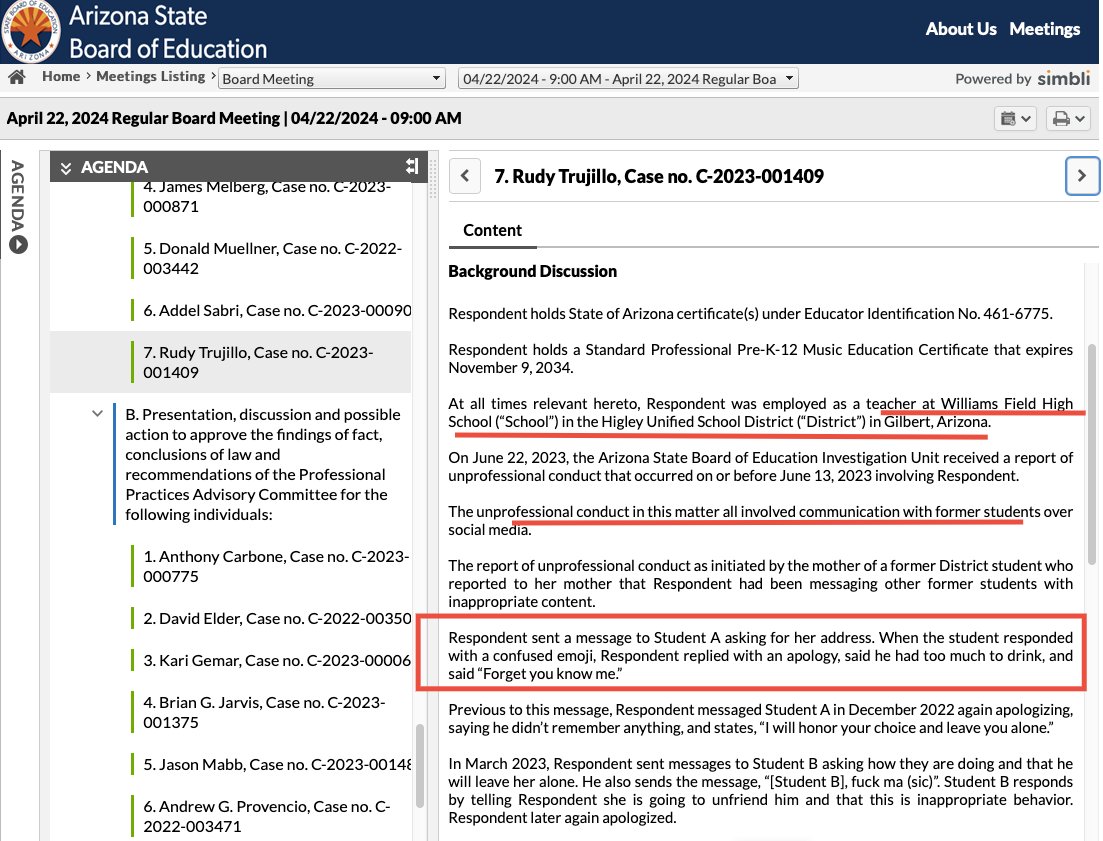Select agenda item 4. Brian G. Jarvis
Screen dimensions: 1103x841
click(264, 712)
